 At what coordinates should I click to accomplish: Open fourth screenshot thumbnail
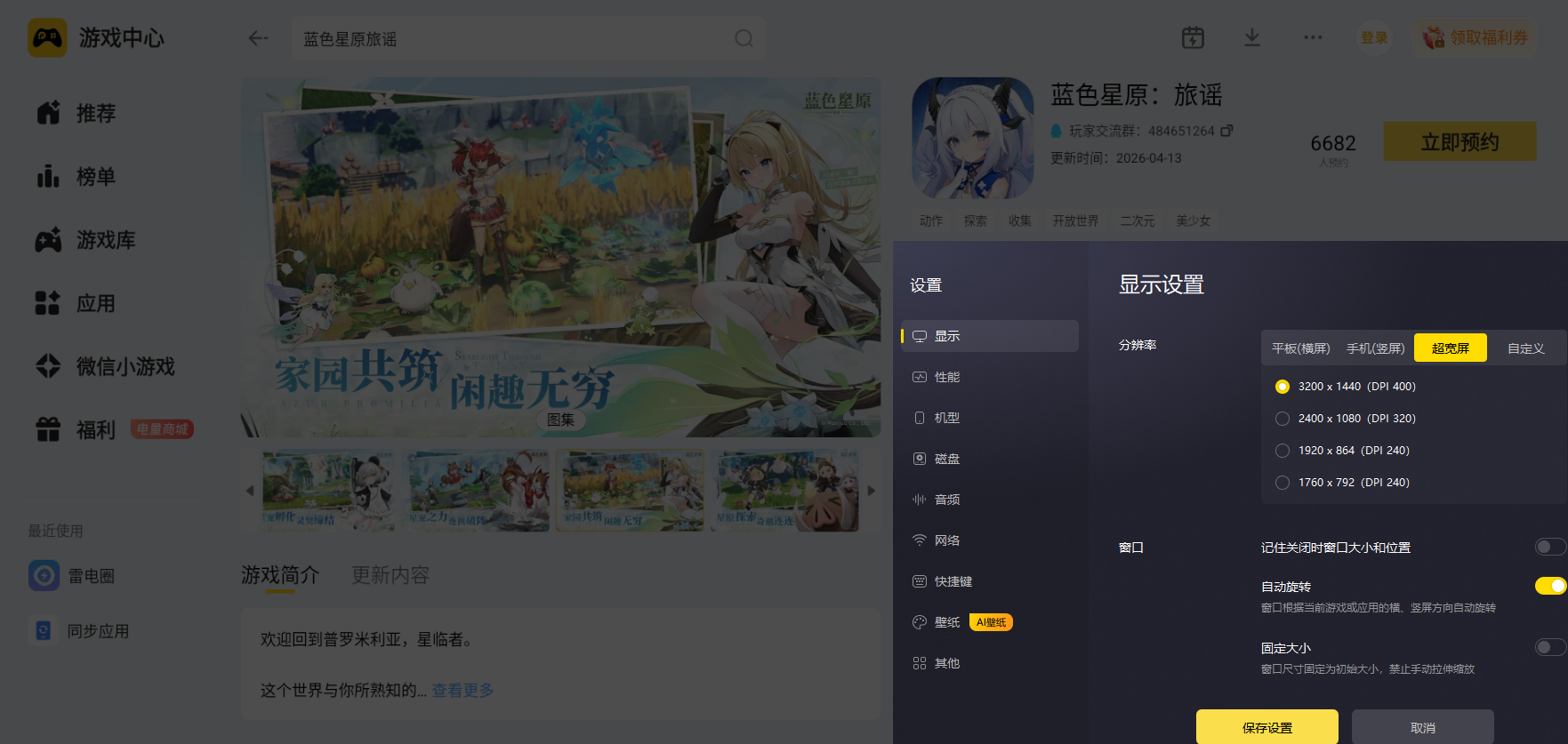pos(784,491)
